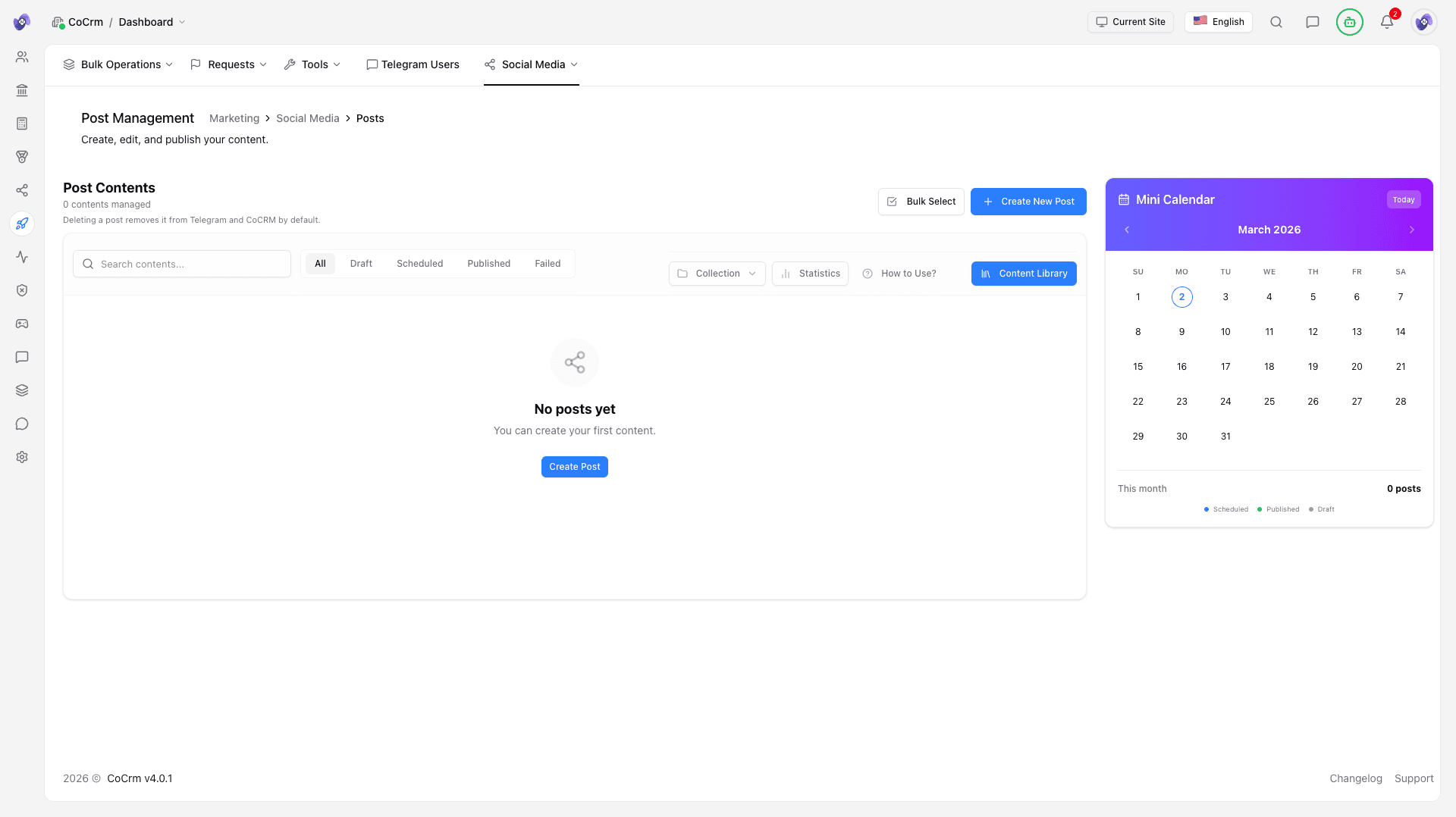Open the activity pulse section in the sidebar

tap(22, 257)
